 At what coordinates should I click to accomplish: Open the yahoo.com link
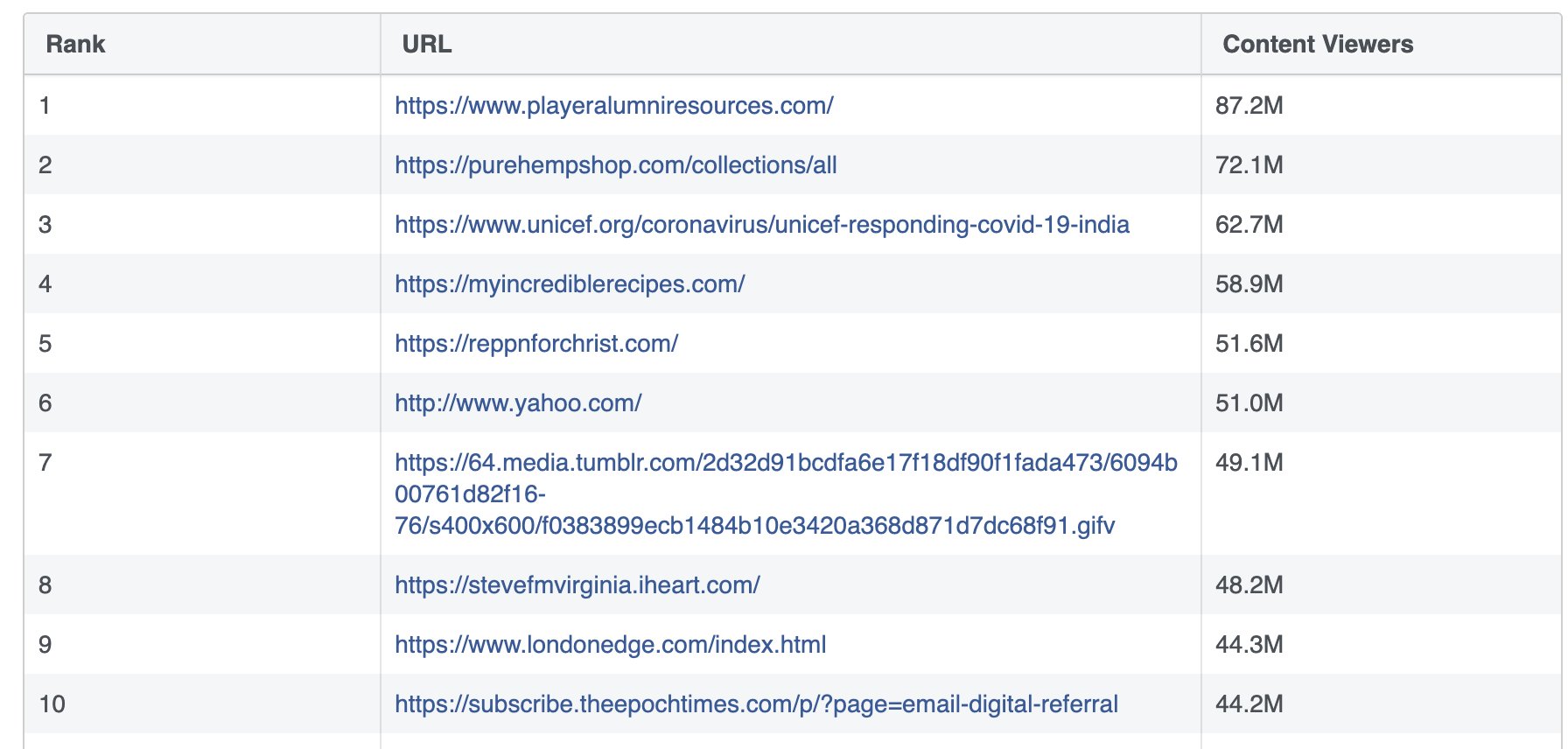coord(518,403)
